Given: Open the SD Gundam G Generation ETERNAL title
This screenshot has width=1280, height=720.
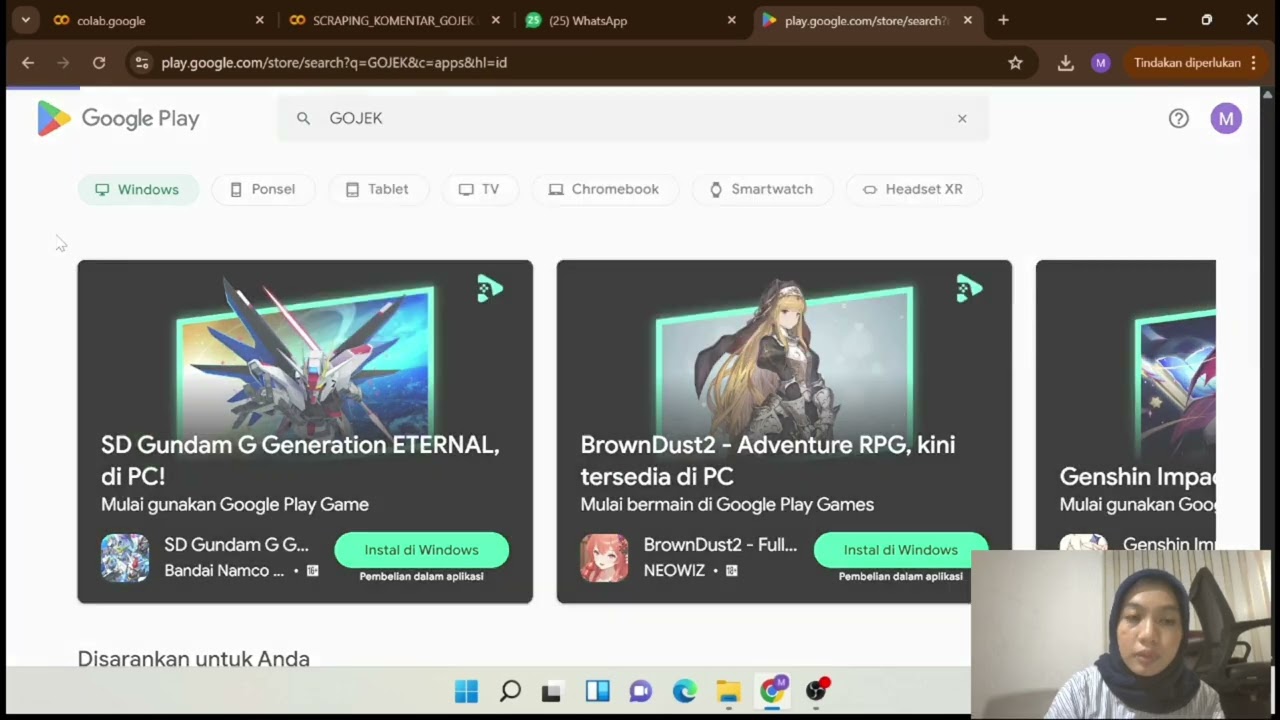Looking at the screenshot, I should (300, 460).
